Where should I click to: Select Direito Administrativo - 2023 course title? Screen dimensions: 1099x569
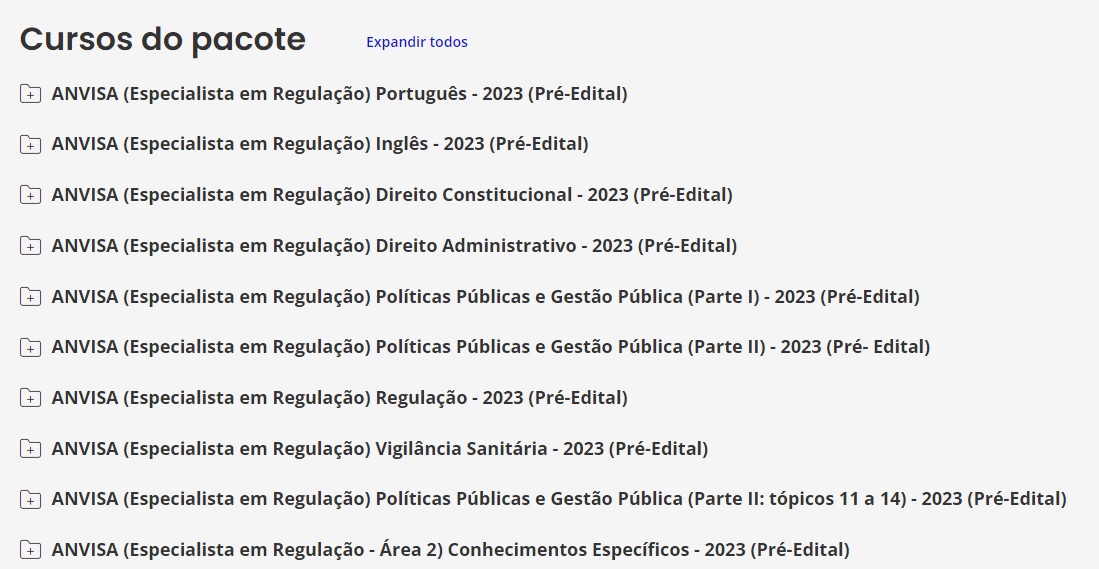tap(394, 246)
